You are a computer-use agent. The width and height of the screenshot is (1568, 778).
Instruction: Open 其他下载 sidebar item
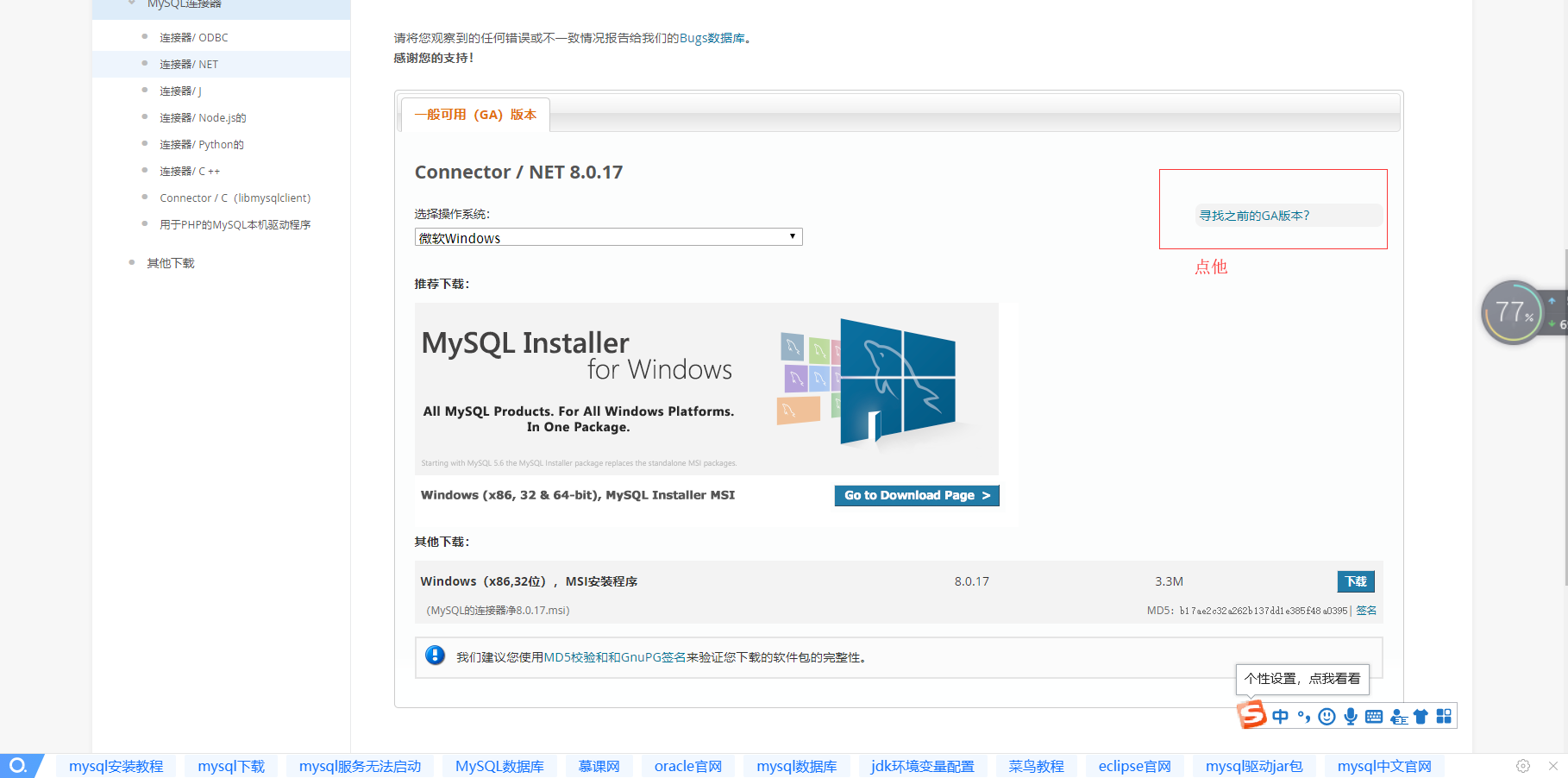click(170, 263)
